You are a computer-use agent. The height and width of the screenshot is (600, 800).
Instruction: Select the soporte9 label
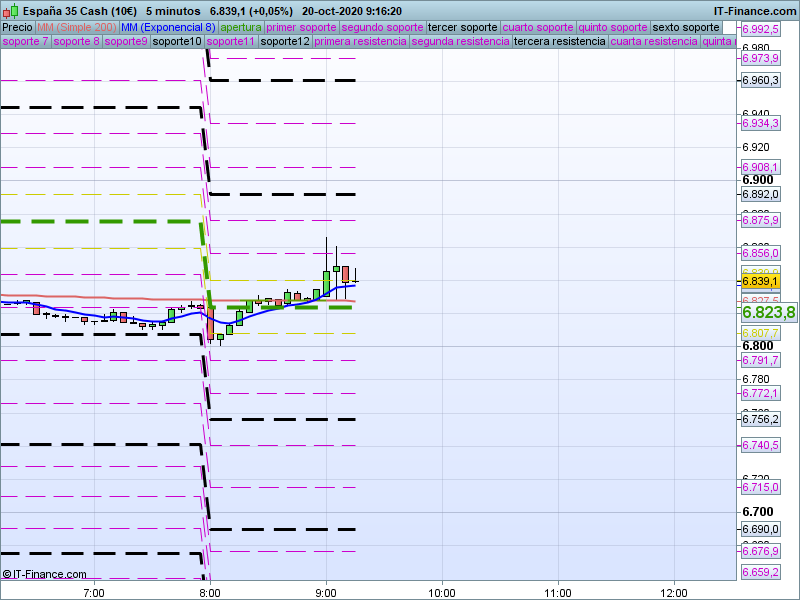(126, 41)
